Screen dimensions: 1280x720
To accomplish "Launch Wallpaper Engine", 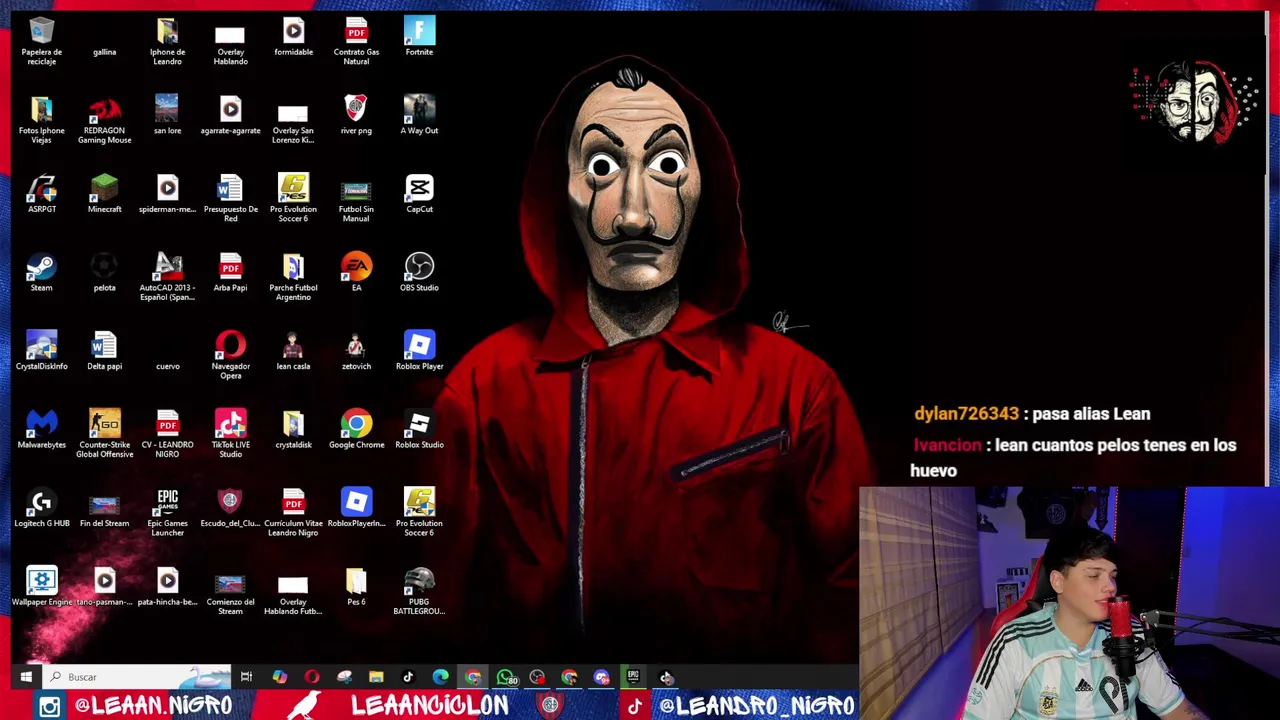I will [x=41, y=584].
